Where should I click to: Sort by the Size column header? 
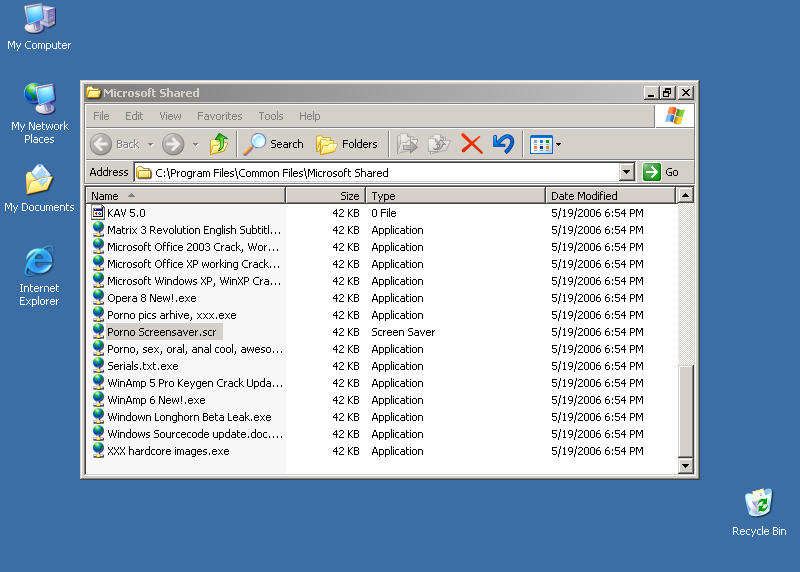(x=326, y=196)
